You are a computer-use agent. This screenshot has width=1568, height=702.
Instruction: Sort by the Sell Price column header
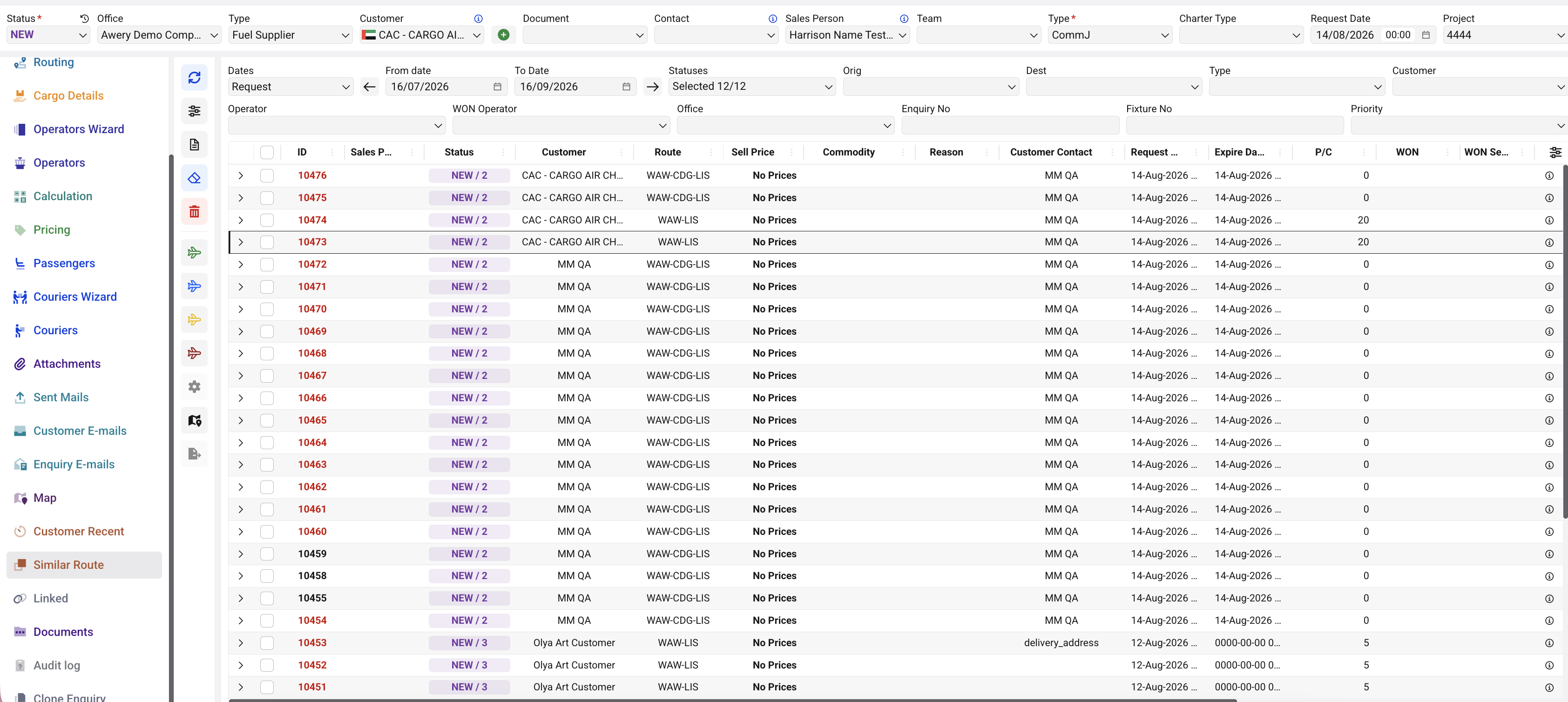click(x=752, y=152)
